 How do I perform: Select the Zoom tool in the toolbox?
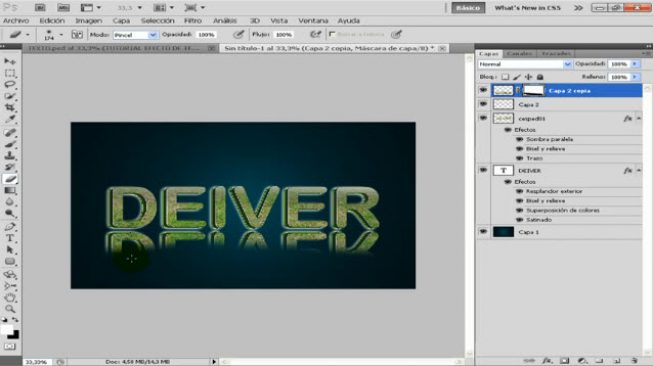(10, 309)
